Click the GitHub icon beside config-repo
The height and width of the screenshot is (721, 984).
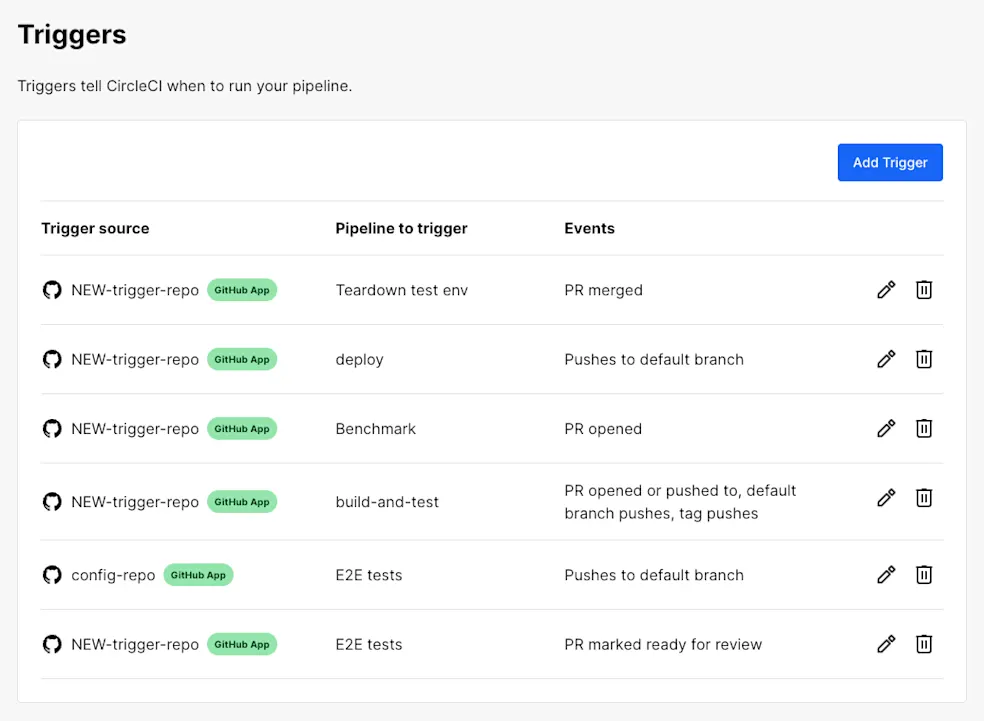52,575
